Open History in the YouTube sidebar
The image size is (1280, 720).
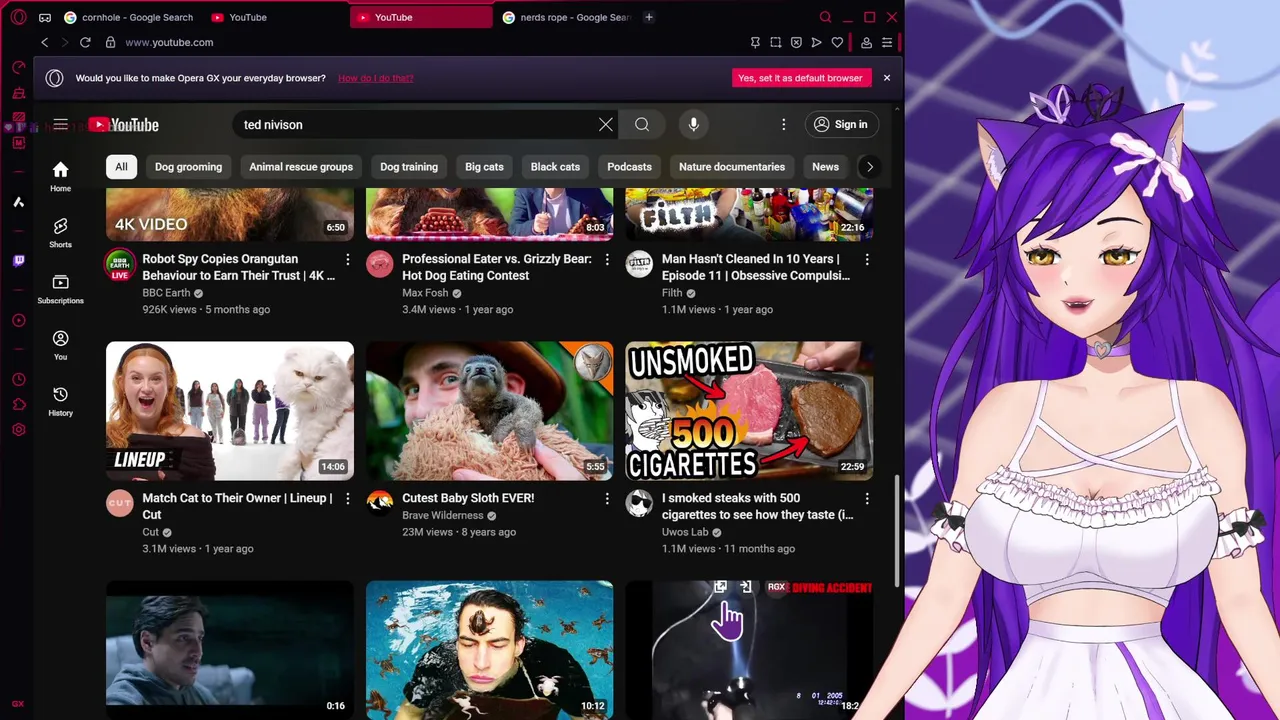(61, 401)
